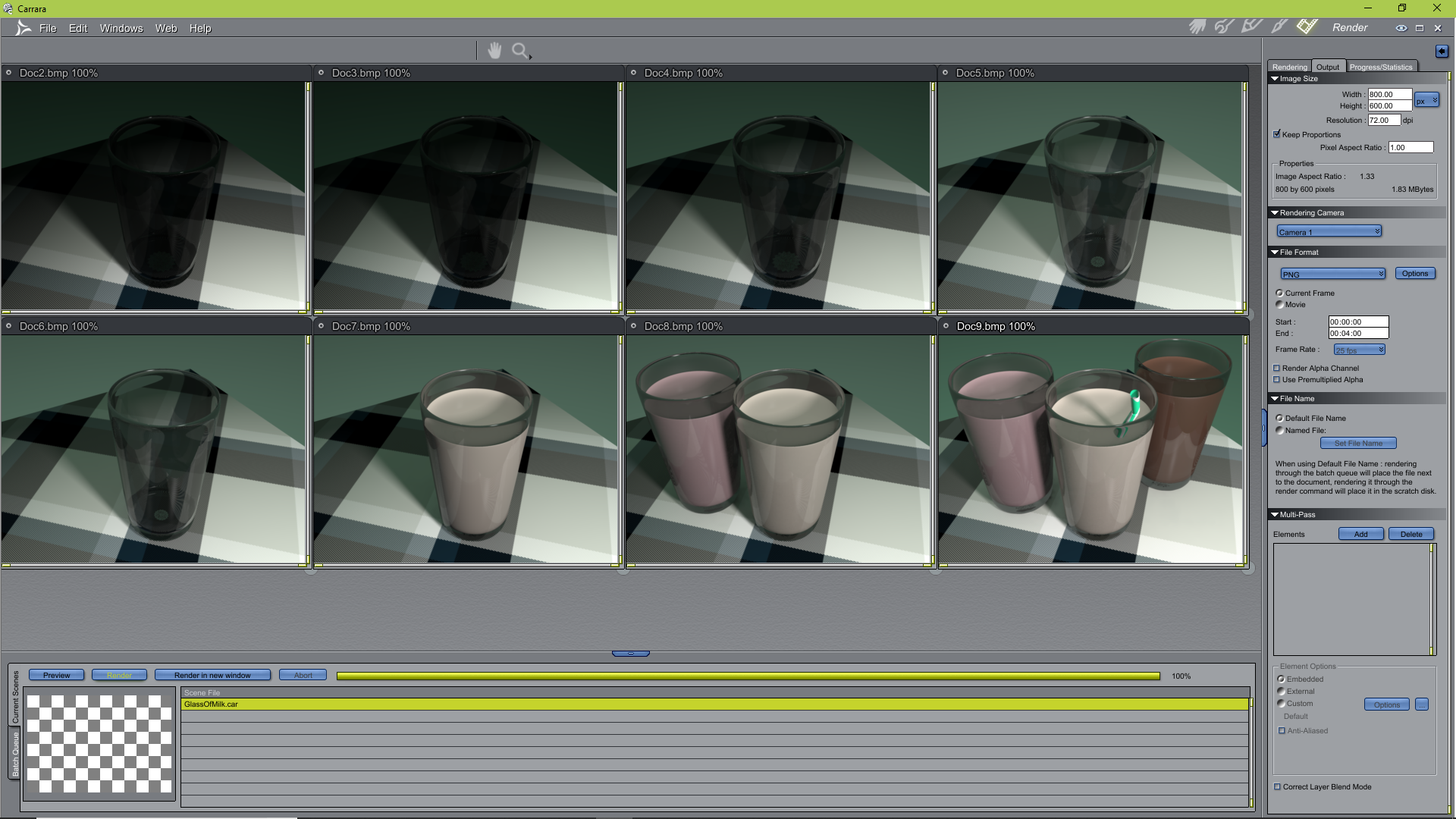Click the Render in new window button
The height and width of the screenshot is (819, 1456).
tap(212, 675)
